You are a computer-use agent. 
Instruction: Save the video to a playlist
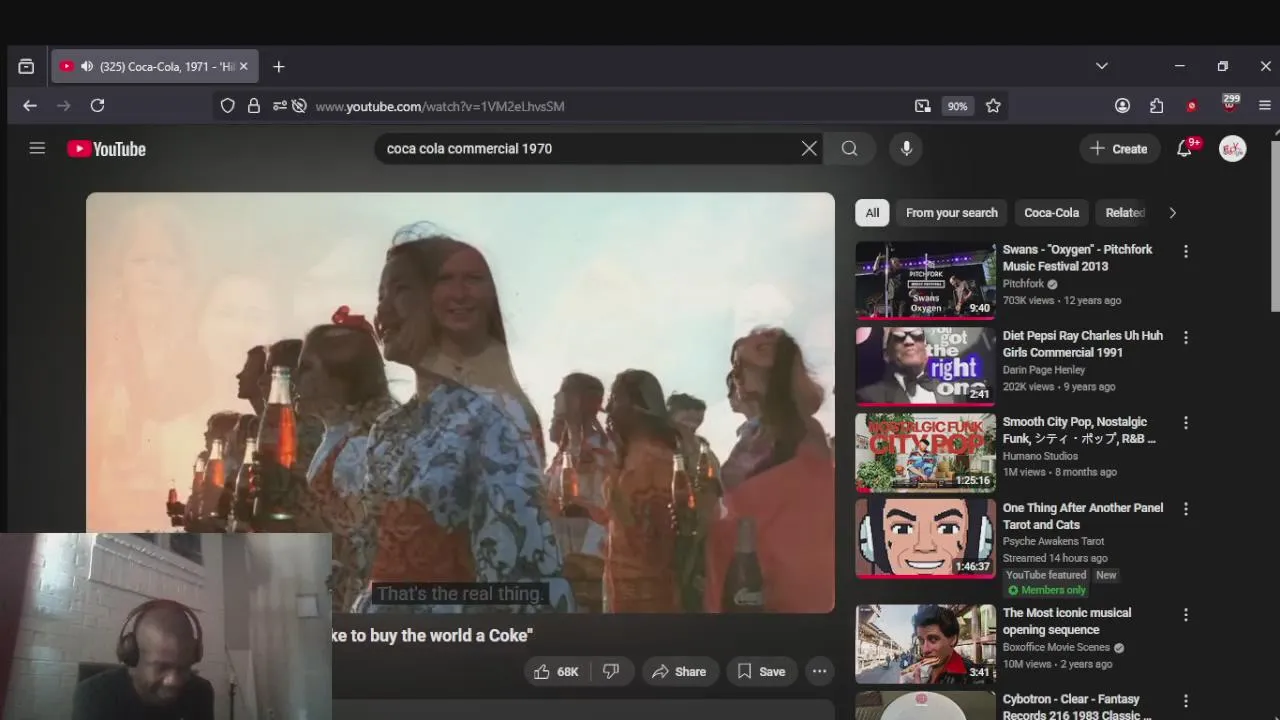tap(761, 671)
